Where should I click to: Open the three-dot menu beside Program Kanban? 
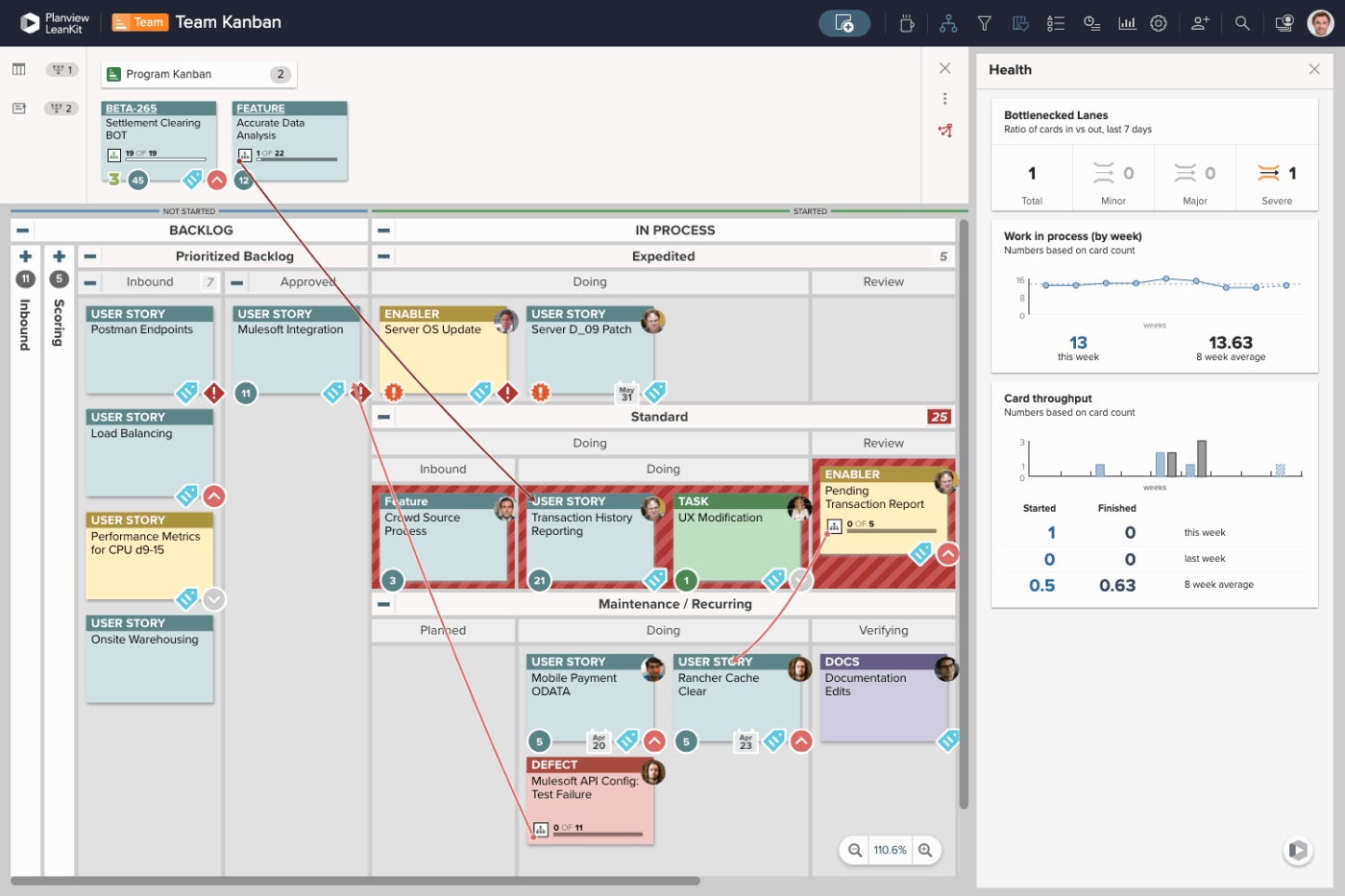pos(944,98)
